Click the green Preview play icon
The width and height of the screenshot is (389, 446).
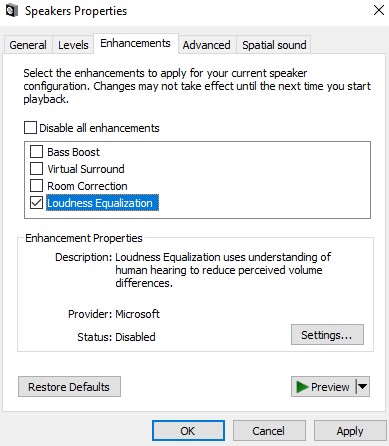[302, 387]
